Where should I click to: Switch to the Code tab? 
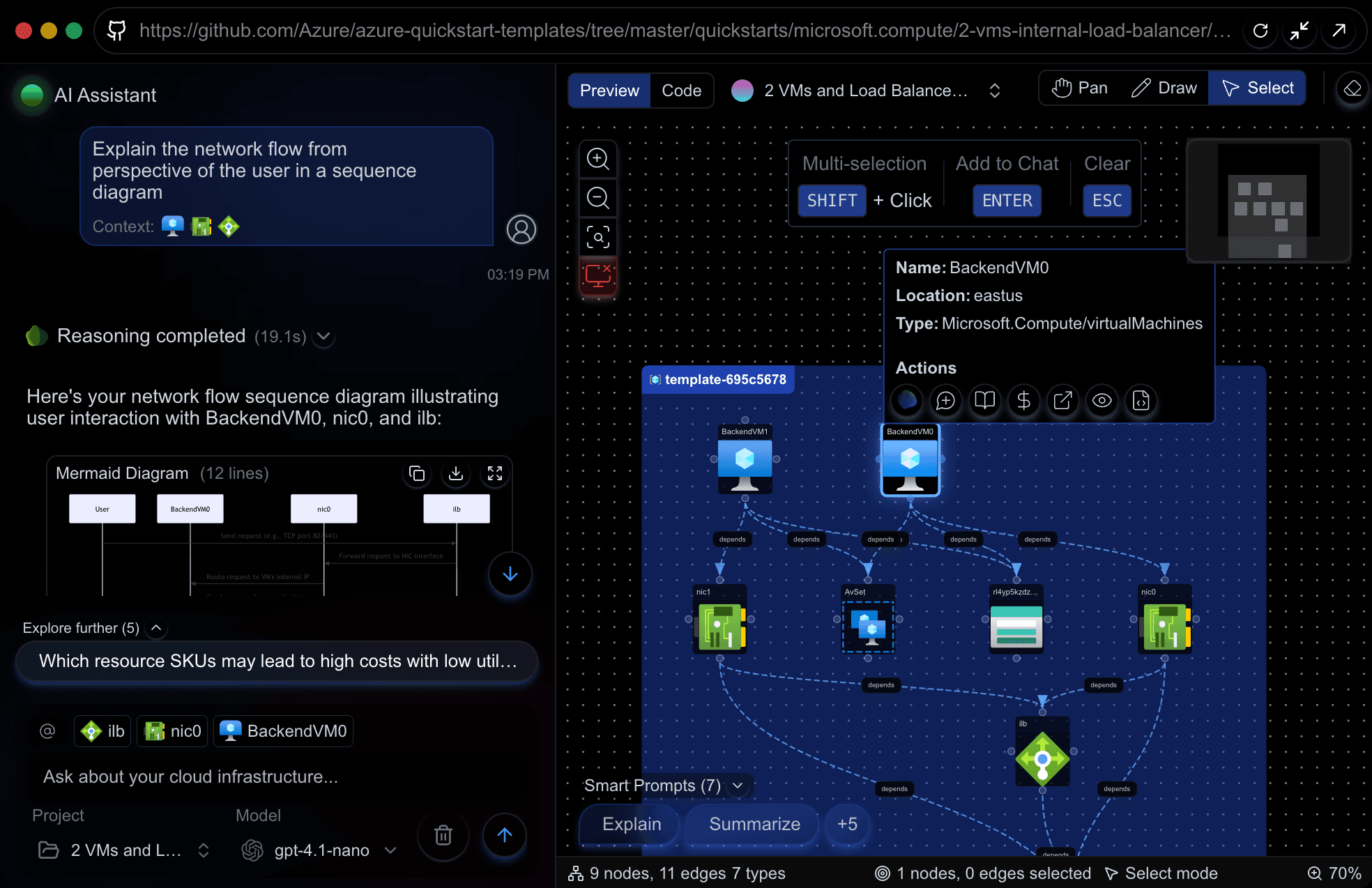pos(682,91)
